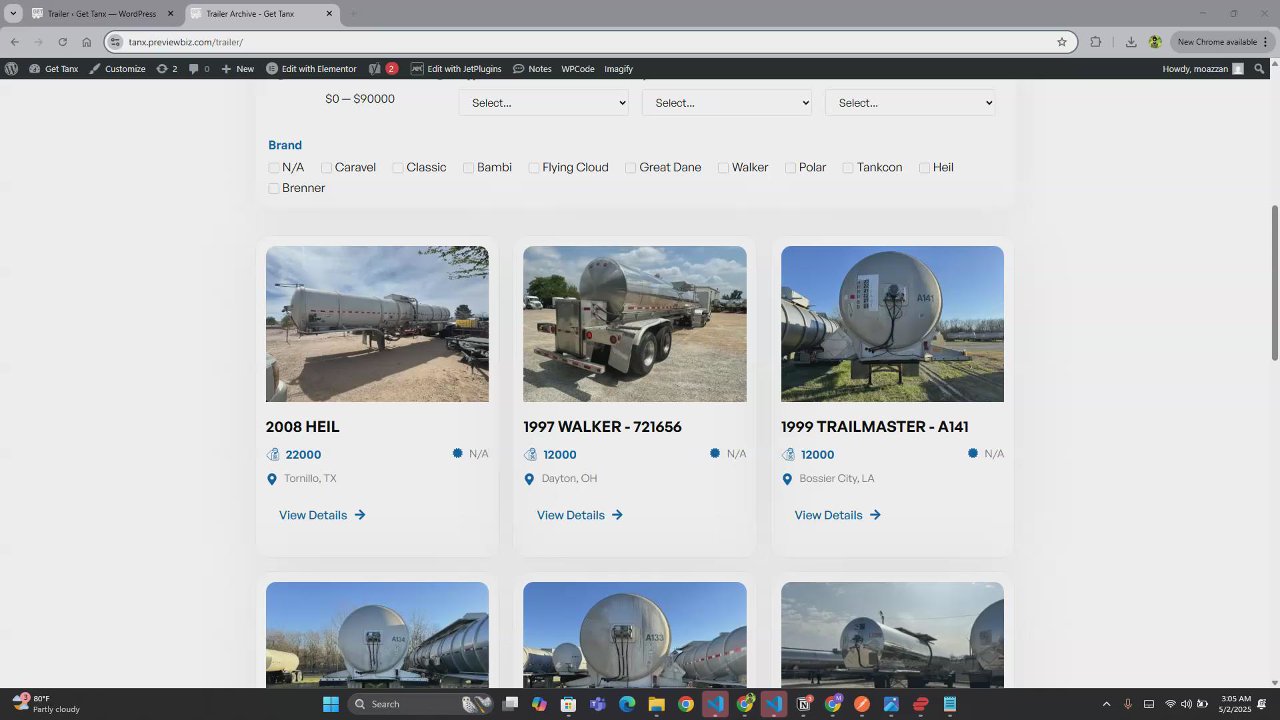Enable the Polar brand checkbox
The image size is (1280, 720).
790,168
